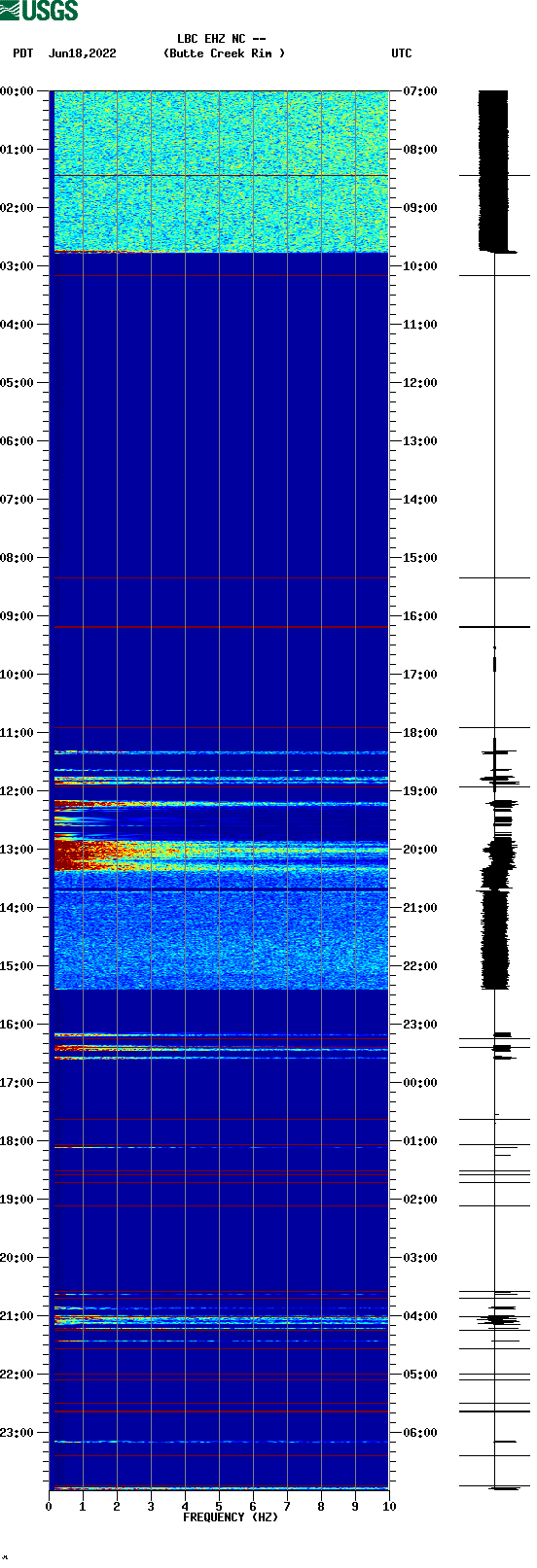The image size is (537, 1568).
Task: Click the 7 Hz frequency tick label
Action: coord(287,1507)
